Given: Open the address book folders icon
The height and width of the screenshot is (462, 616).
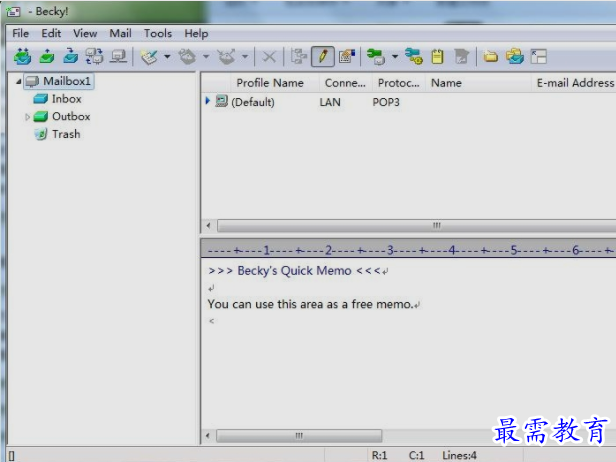Looking at the screenshot, I should [x=515, y=56].
